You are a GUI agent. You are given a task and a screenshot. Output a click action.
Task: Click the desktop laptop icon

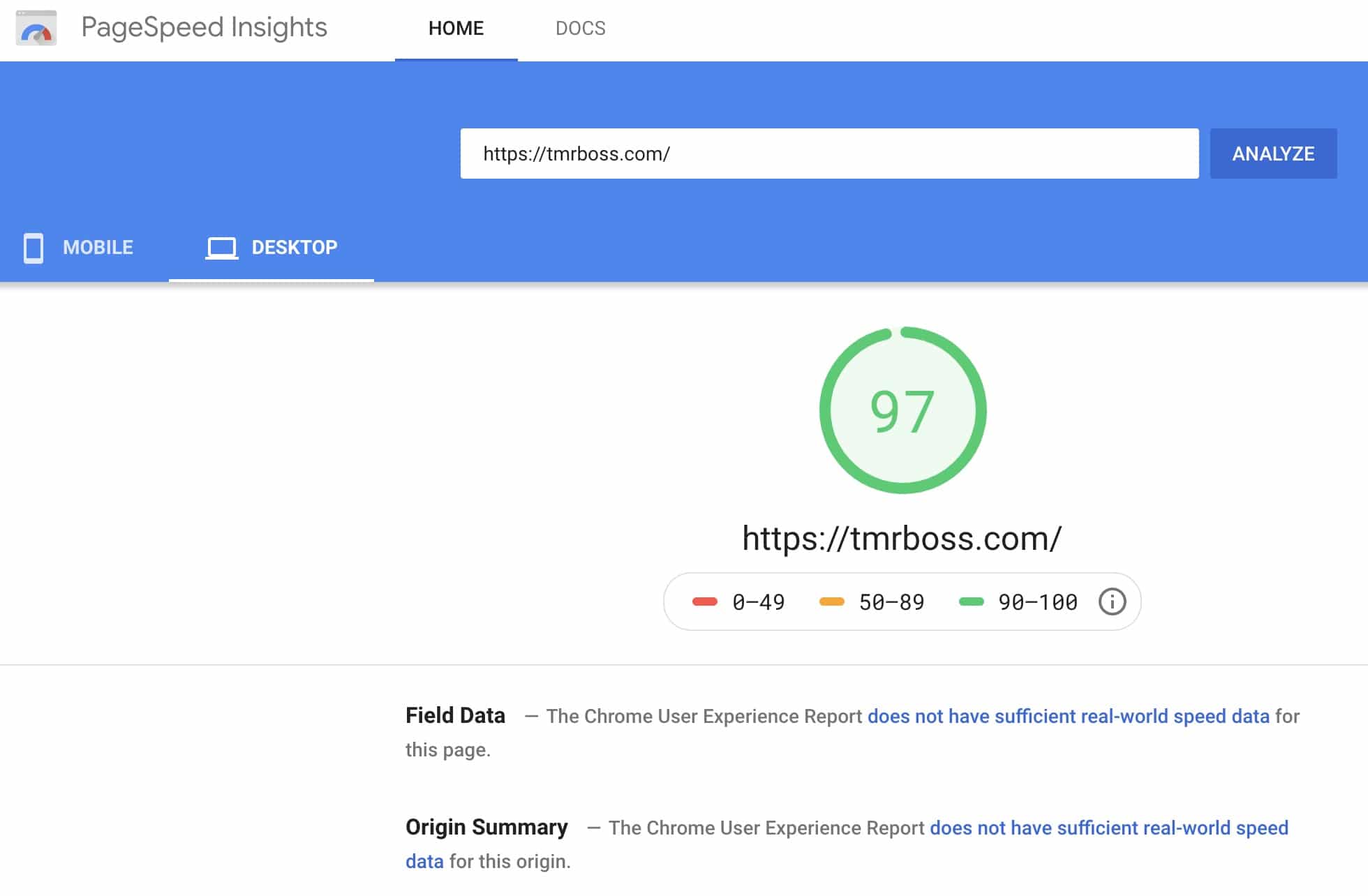pos(222,248)
